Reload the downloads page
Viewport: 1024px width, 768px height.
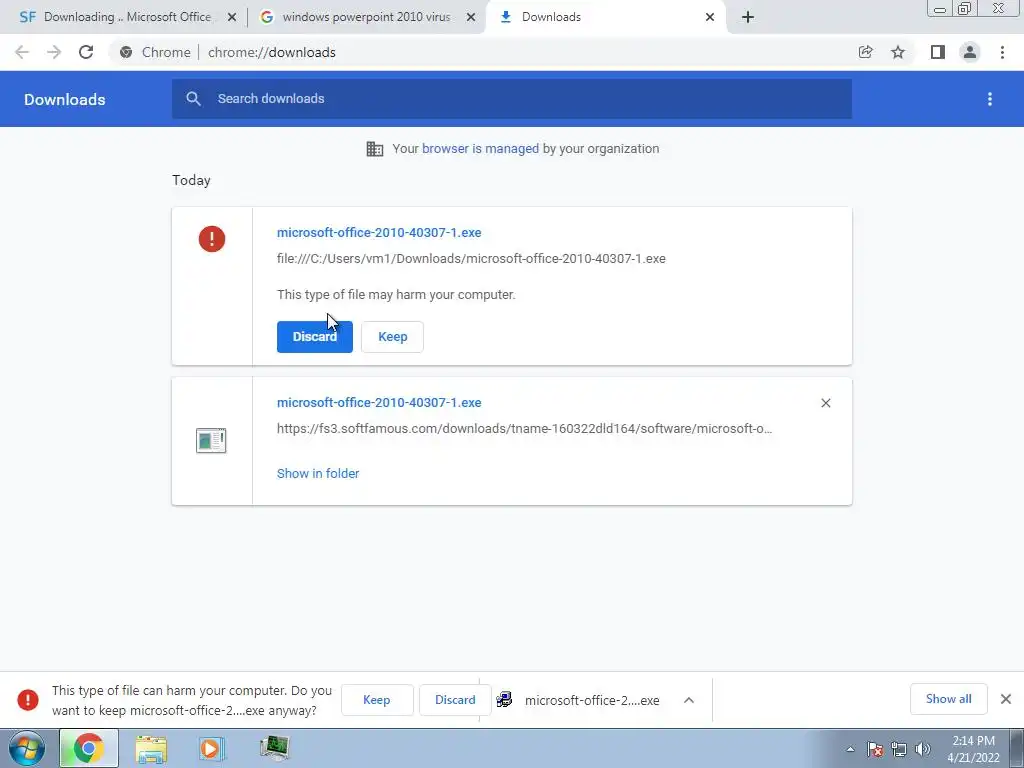click(86, 52)
